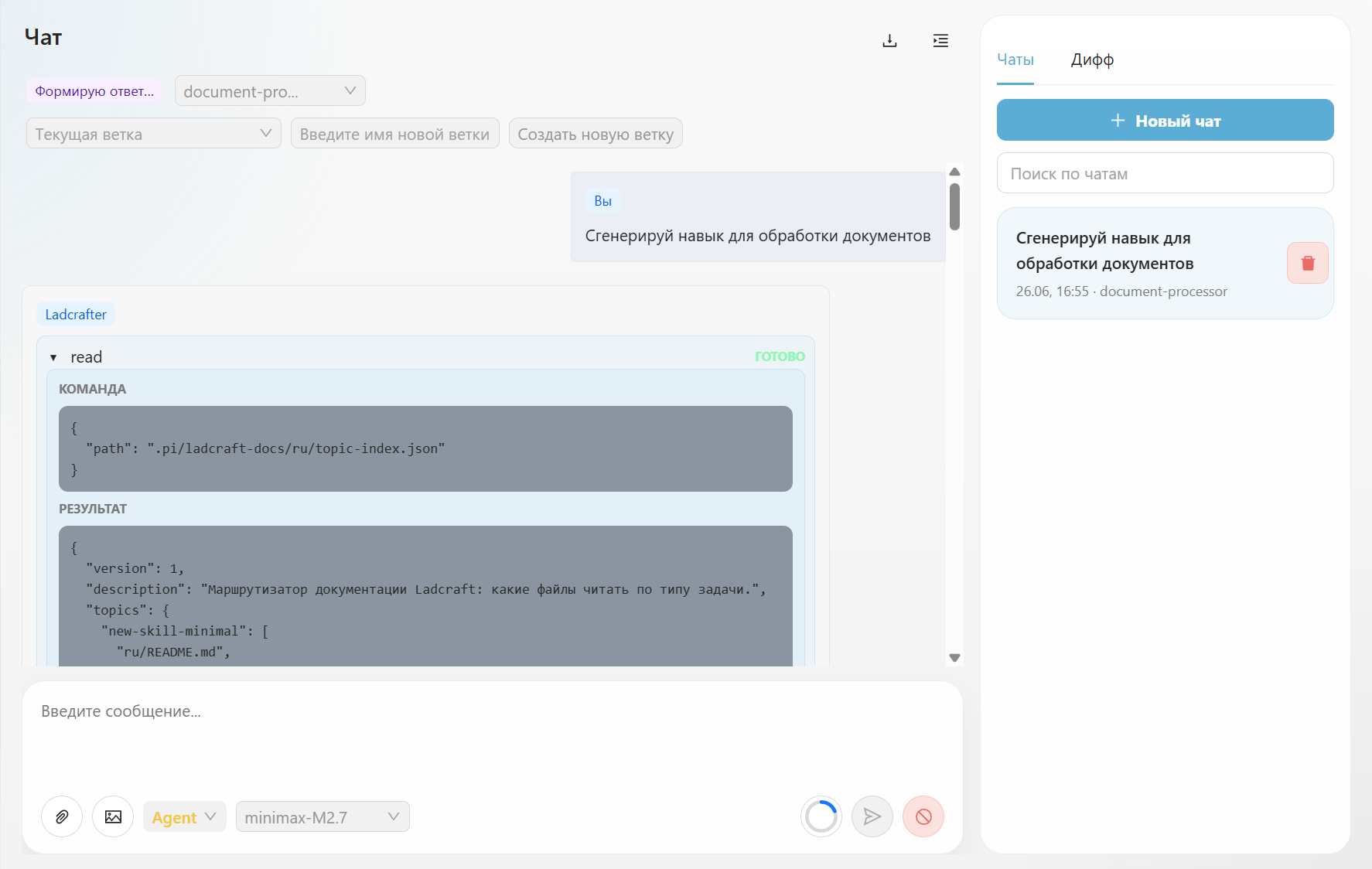The width and height of the screenshot is (1372, 869).
Task: Click the Чат page title
Action: [43, 37]
